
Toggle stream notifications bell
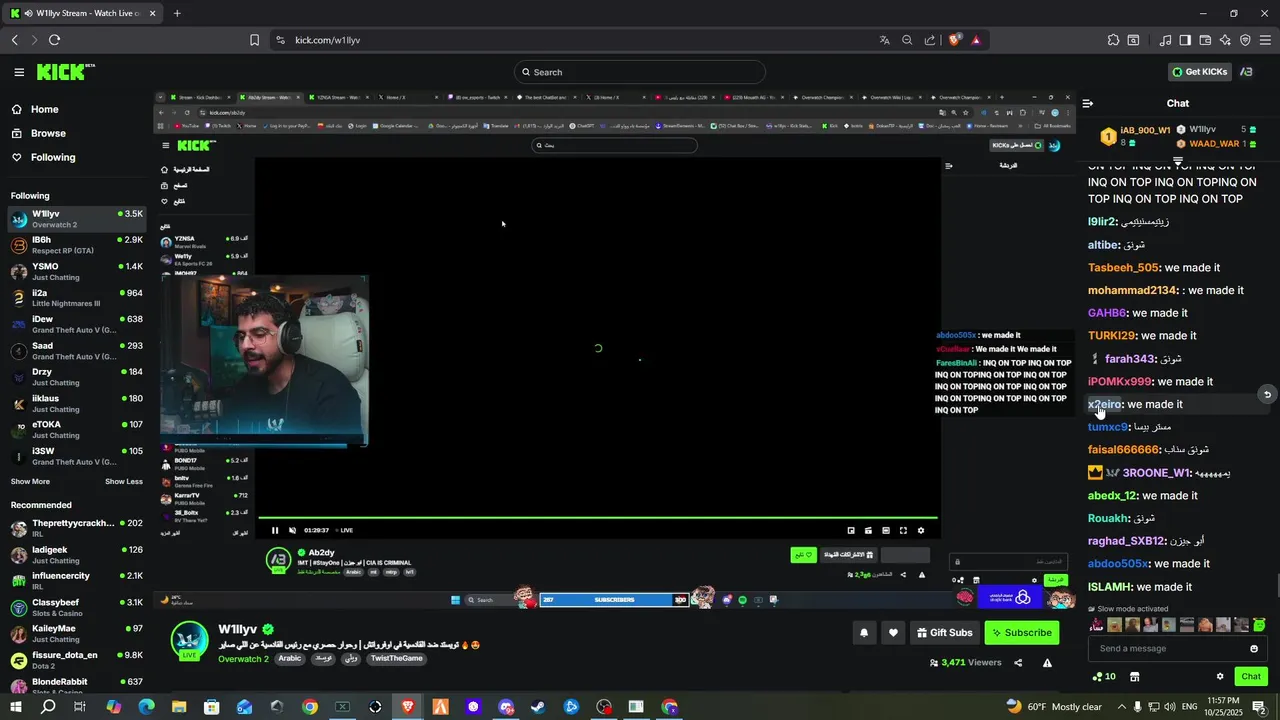point(864,632)
